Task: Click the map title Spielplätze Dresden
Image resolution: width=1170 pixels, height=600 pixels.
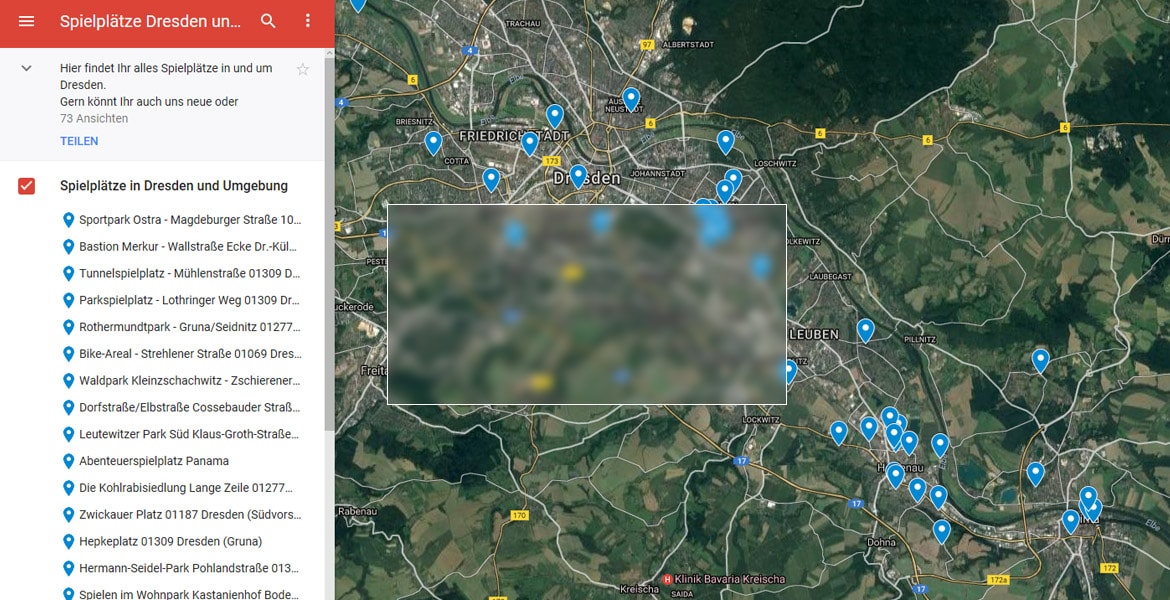Action: (150, 21)
